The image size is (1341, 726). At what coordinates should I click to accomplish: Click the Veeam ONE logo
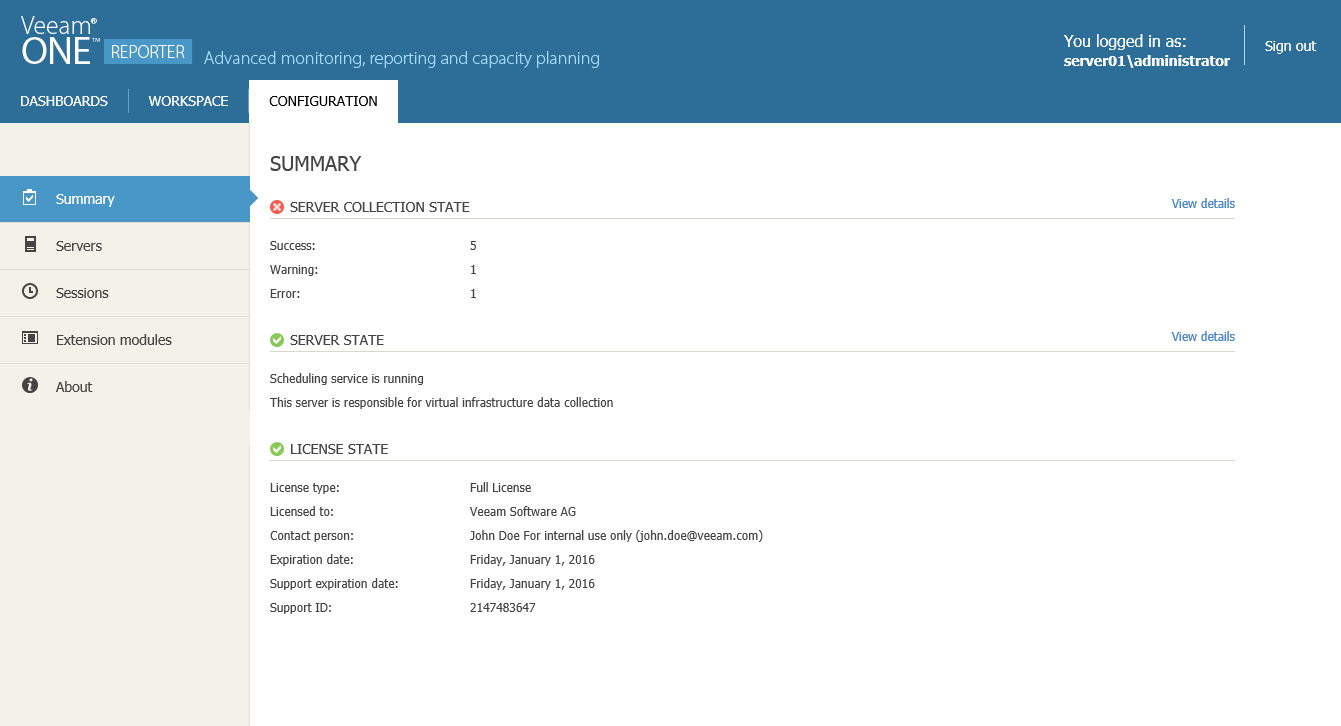point(58,42)
